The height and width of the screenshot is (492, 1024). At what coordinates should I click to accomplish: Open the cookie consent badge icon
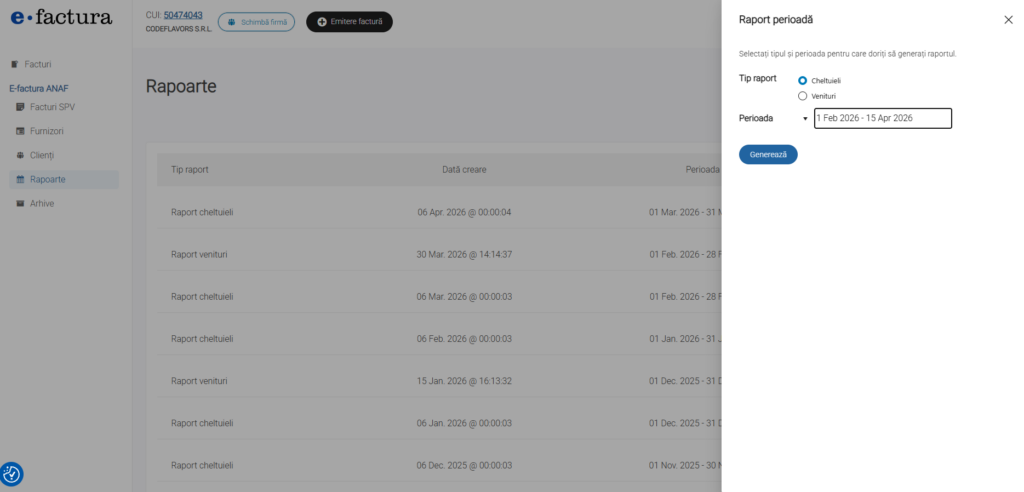coord(12,474)
